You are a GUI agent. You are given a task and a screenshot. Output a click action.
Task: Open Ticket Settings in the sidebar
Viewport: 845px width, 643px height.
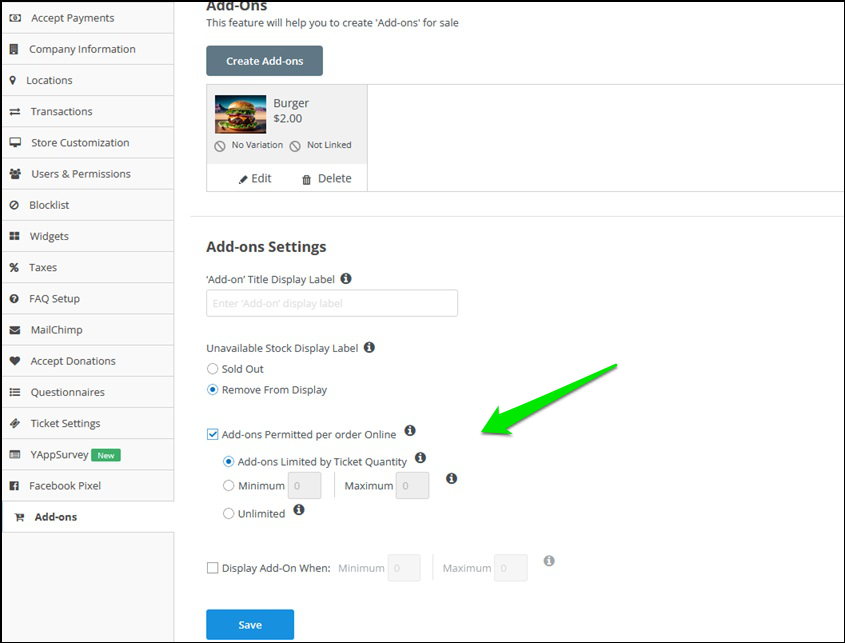(x=65, y=423)
